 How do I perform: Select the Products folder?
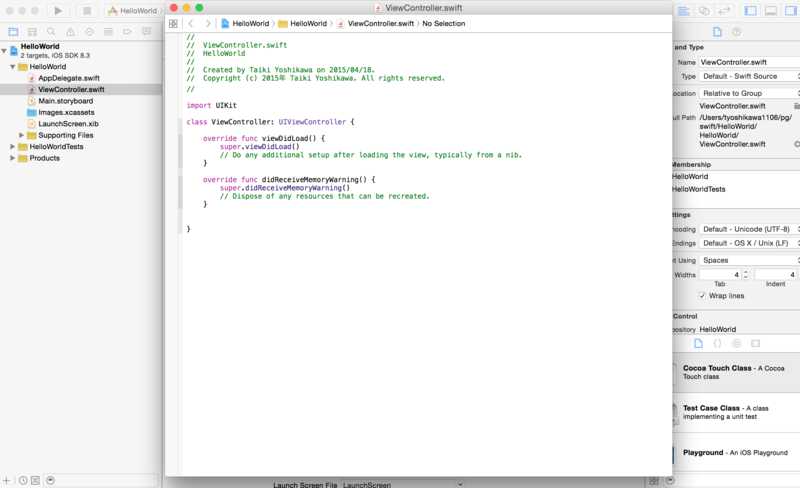pos(44,158)
